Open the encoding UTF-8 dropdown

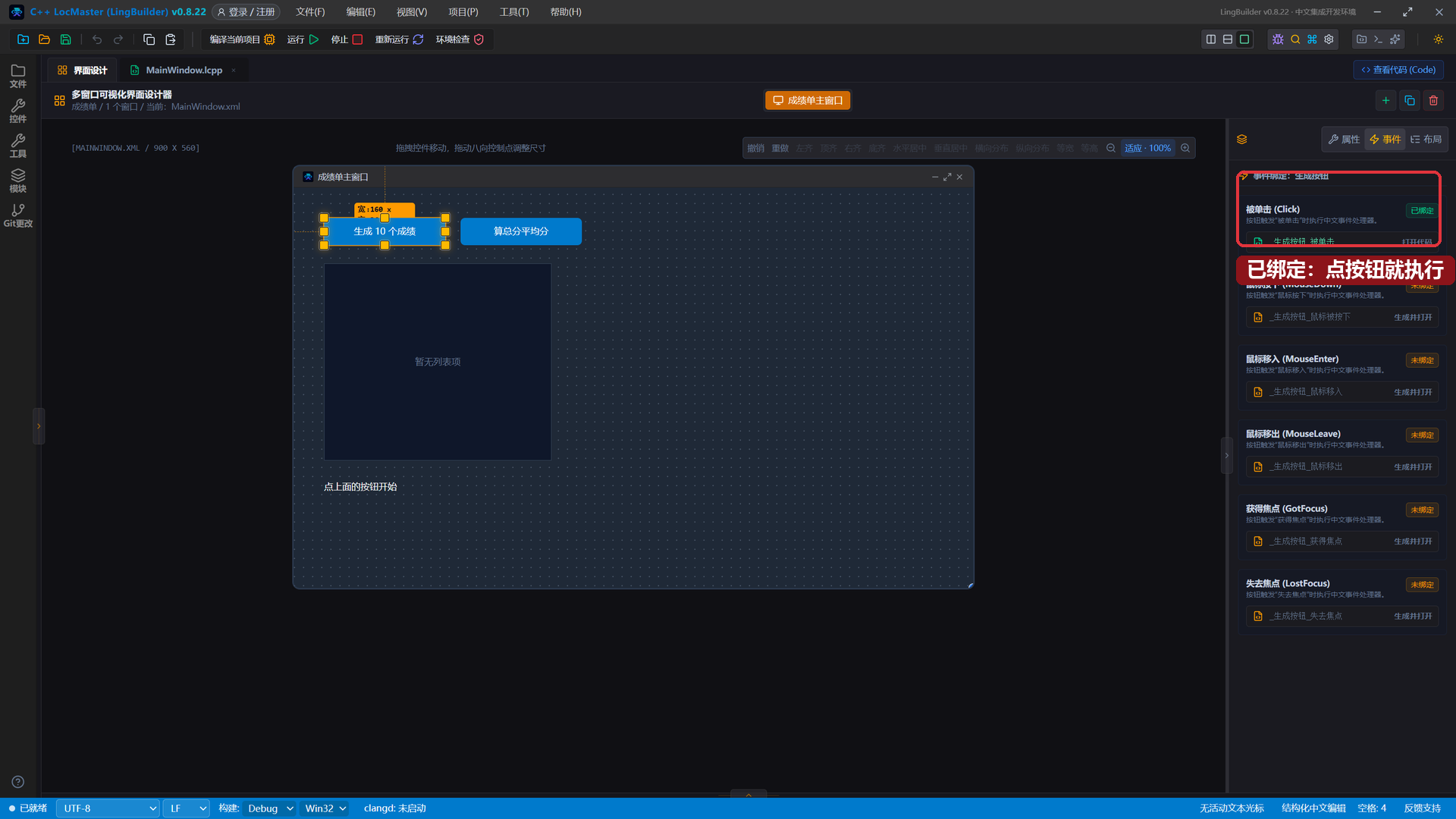pos(108,808)
